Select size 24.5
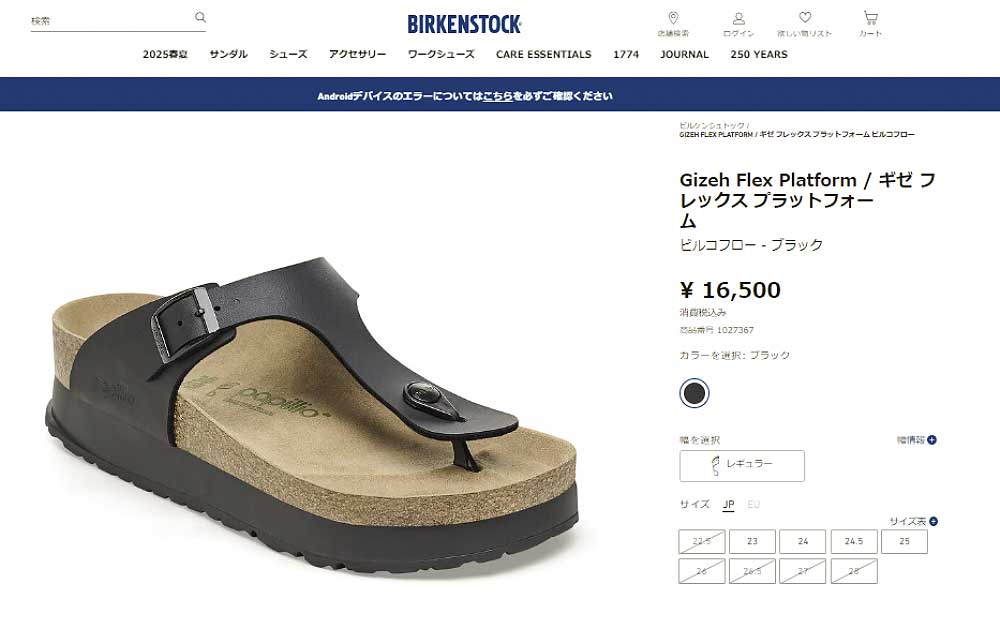The width and height of the screenshot is (1000, 628). 853,541
